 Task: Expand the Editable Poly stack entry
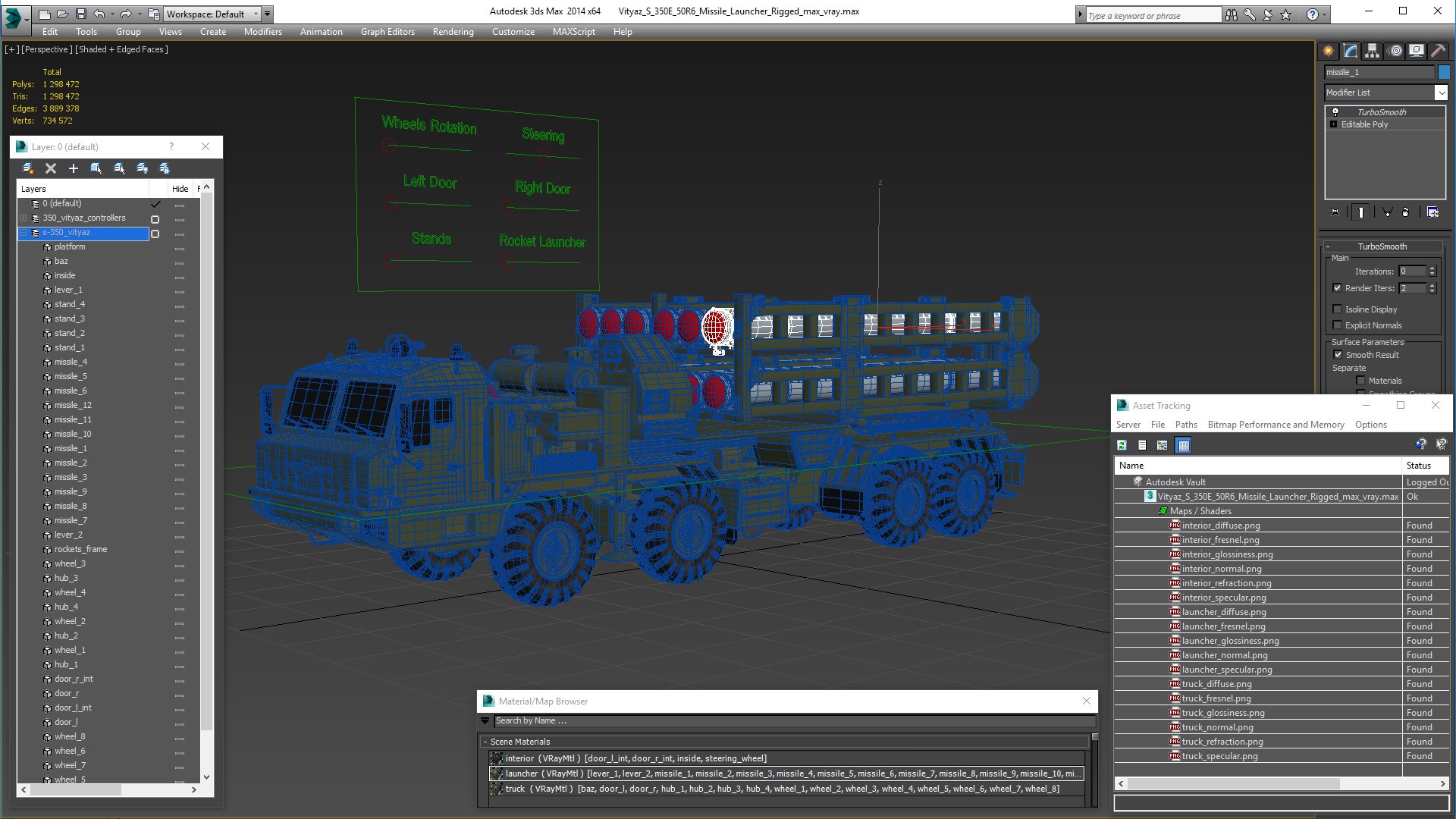(x=1333, y=124)
